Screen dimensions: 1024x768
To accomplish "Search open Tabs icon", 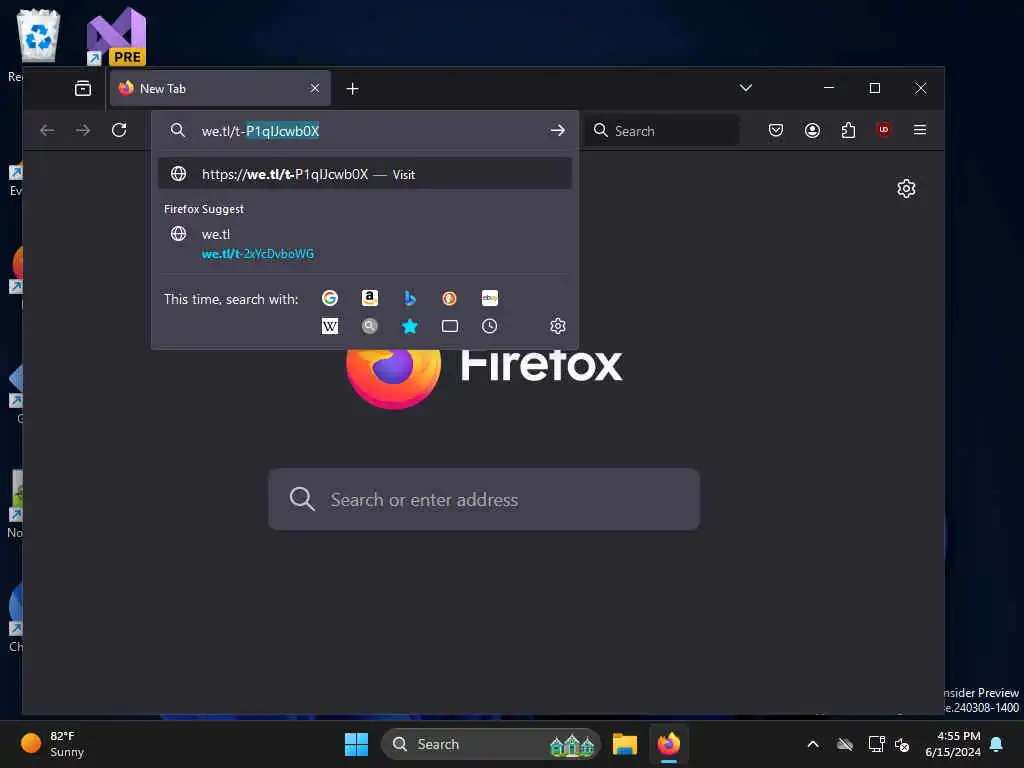I will pyautogui.click(x=449, y=326).
